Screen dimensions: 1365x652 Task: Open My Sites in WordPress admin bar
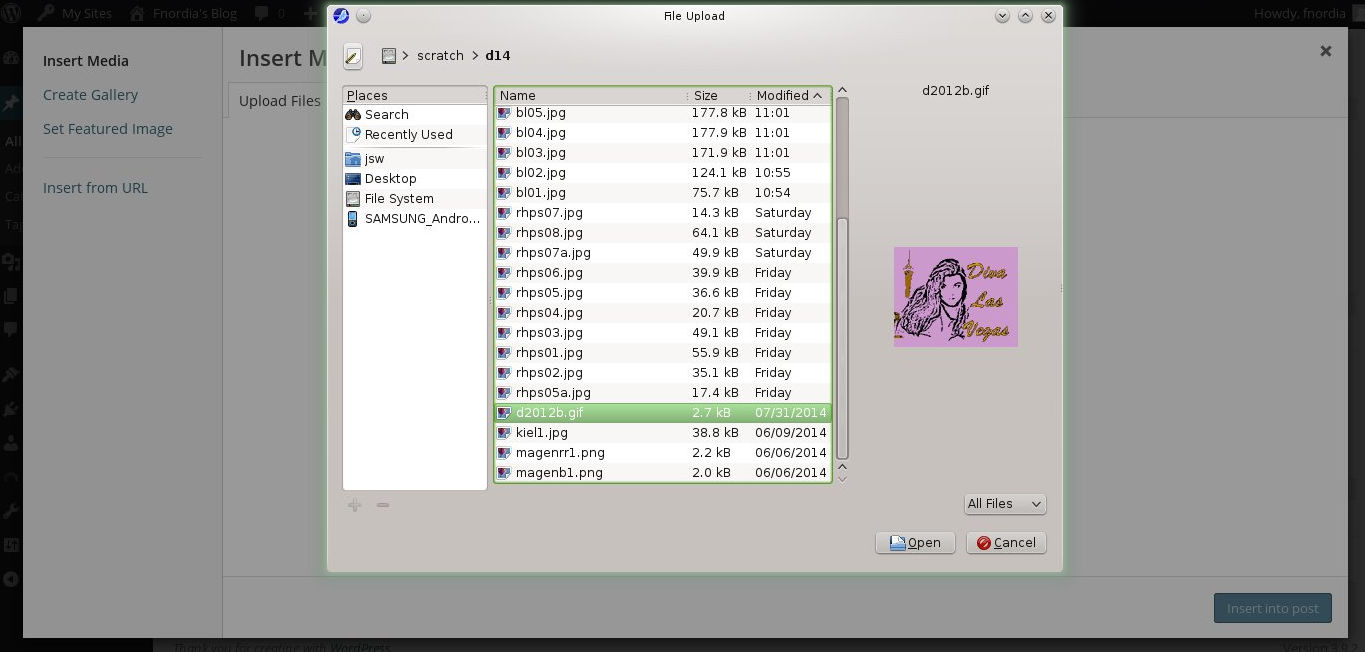pyautogui.click(x=76, y=14)
